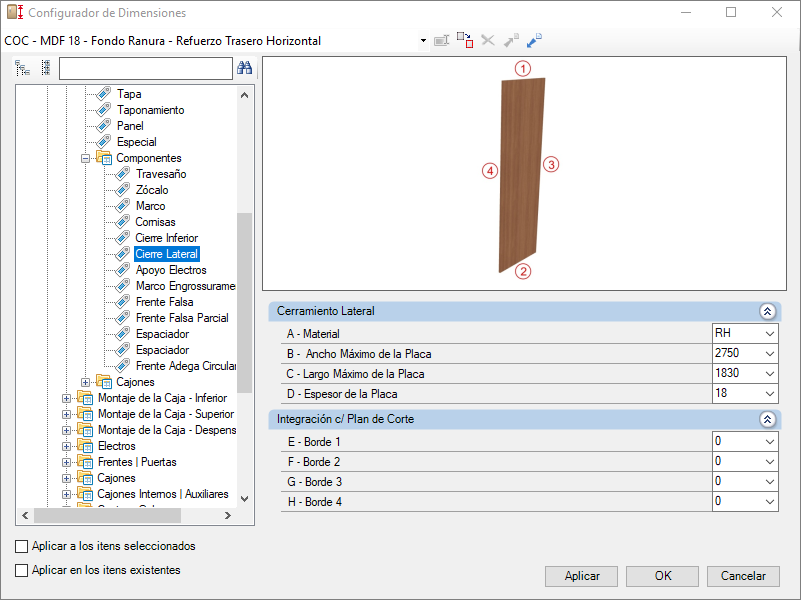Click the tag icon beside Tapa
The height and width of the screenshot is (600, 801).
pos(104,94)
